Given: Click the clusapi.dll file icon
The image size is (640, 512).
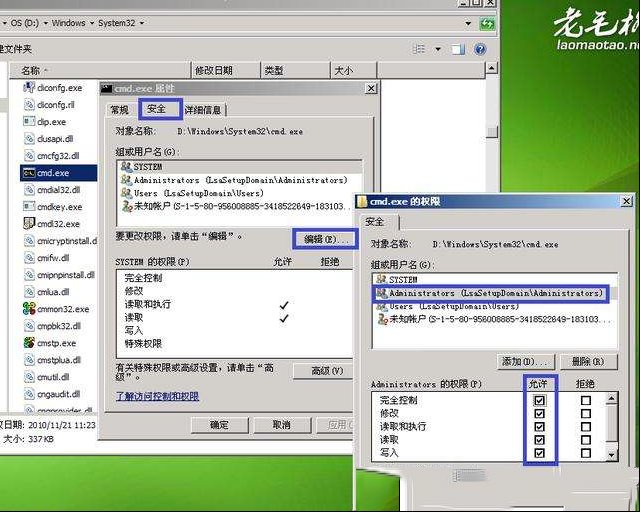Looking at the screenshot, I should click(29, 139).
